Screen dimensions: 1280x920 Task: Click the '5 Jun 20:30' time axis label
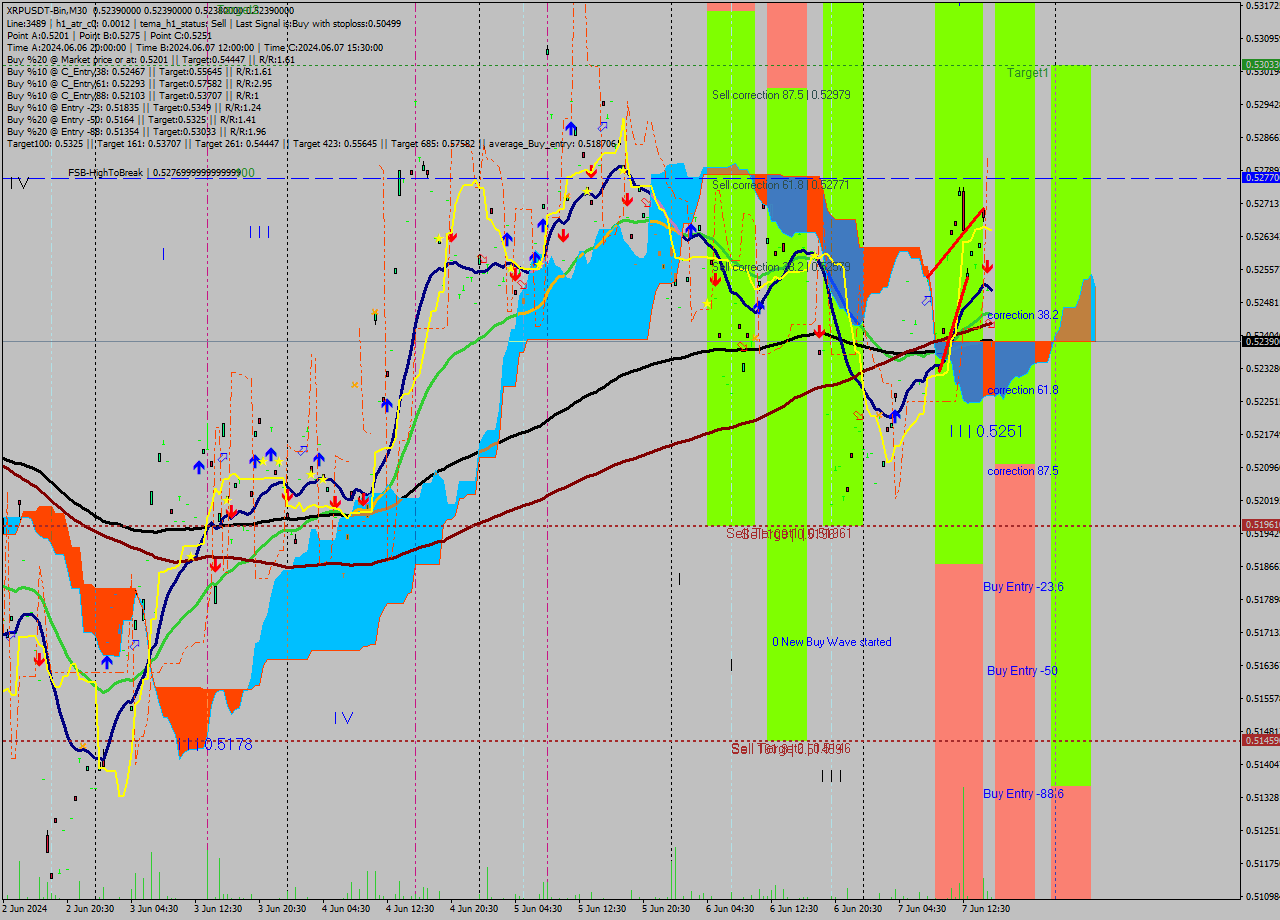pyautogui.click(x=666, y=909)
